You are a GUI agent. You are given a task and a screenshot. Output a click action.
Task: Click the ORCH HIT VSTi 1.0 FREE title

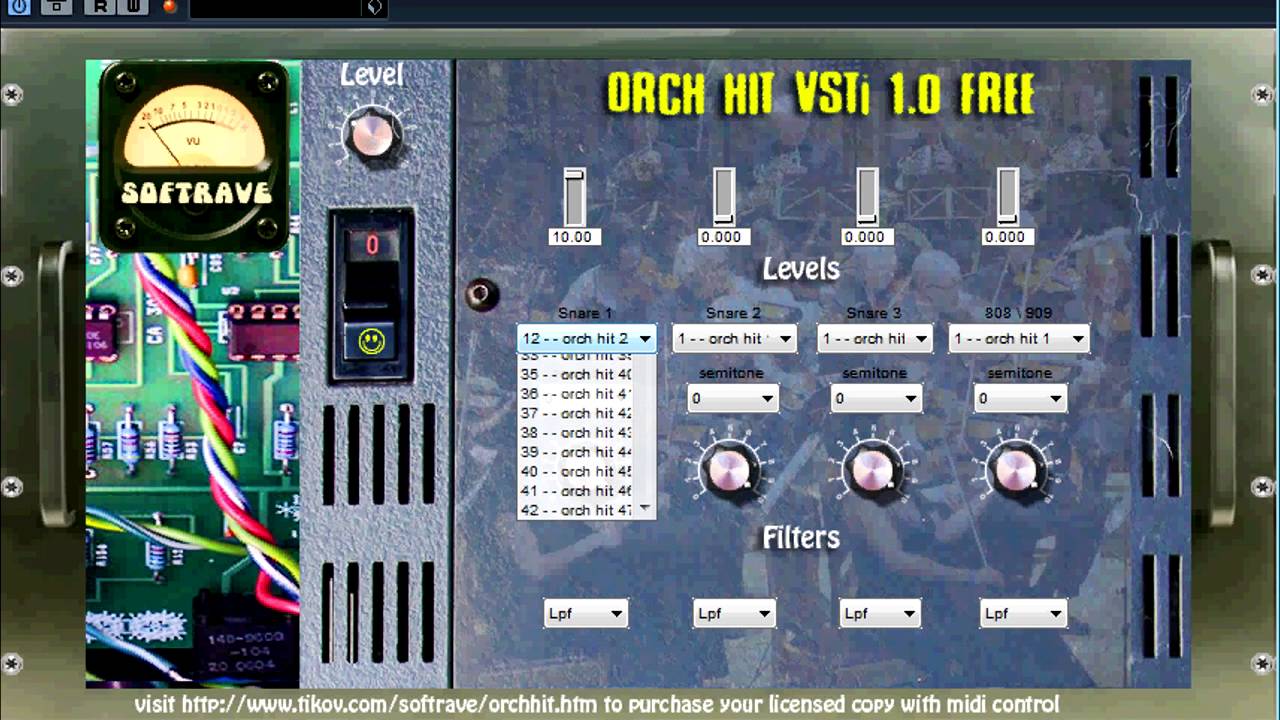click(820, 95)
